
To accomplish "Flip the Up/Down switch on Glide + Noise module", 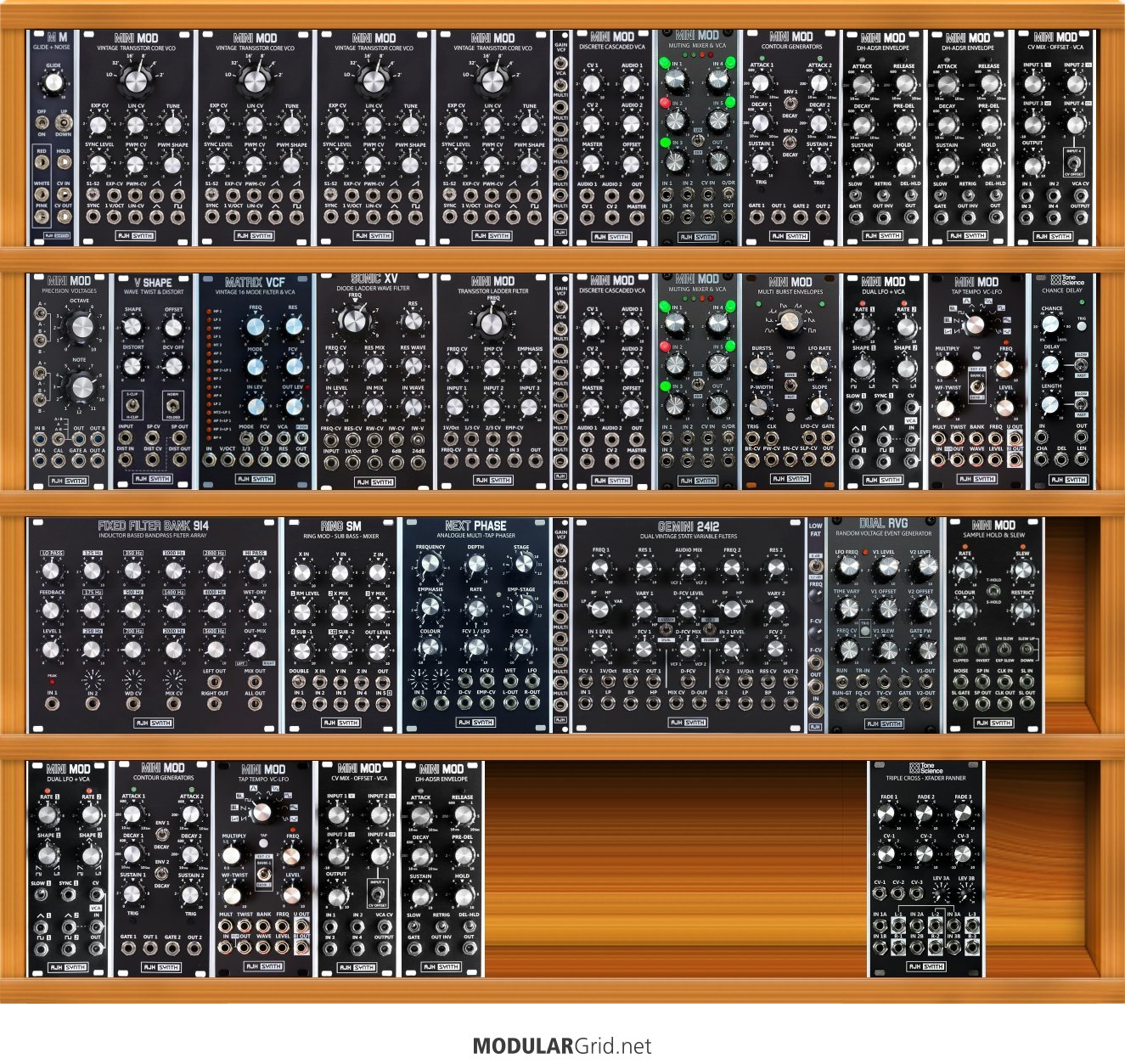I will tap(64, 123).
